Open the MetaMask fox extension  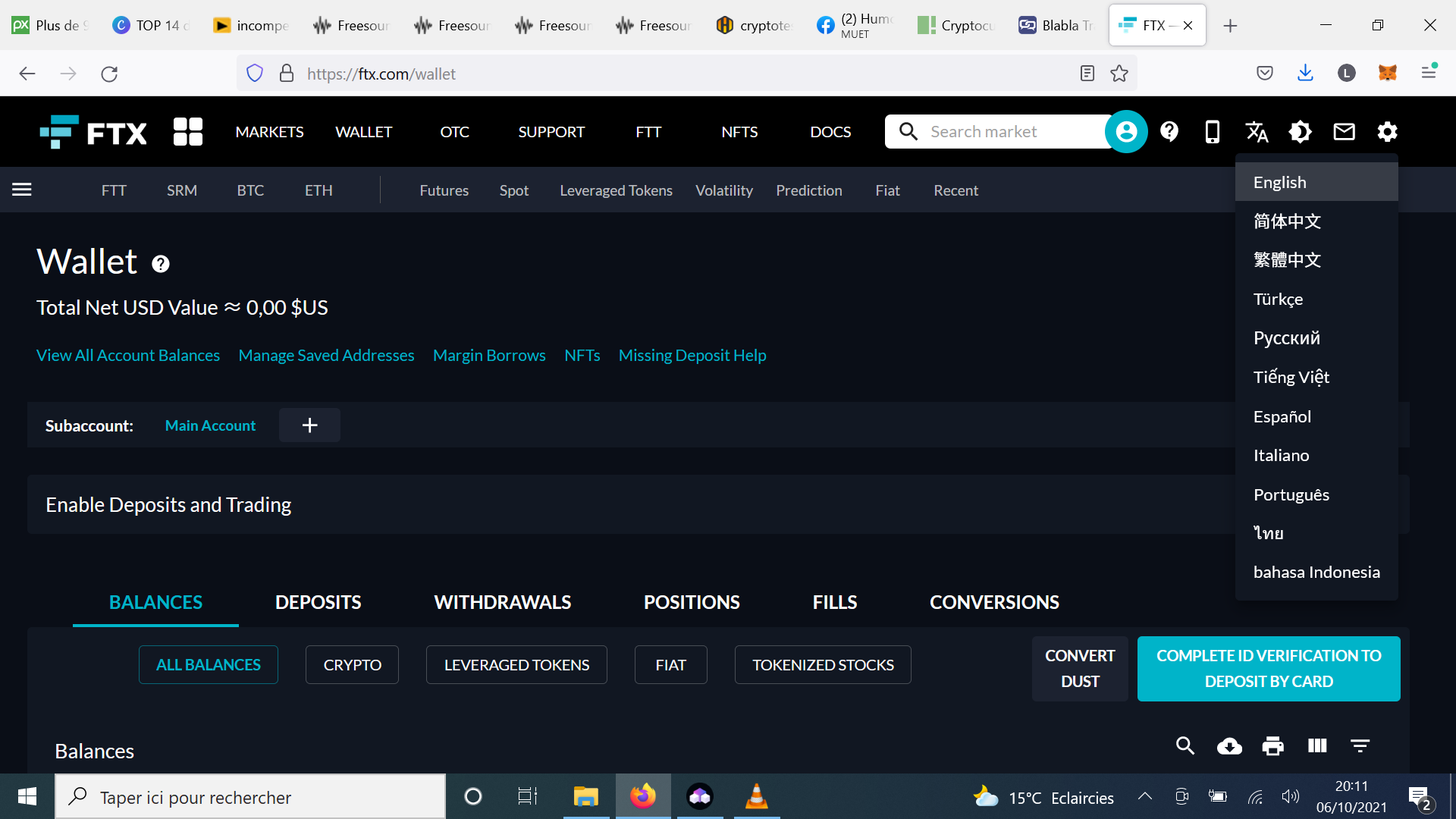1388,73
